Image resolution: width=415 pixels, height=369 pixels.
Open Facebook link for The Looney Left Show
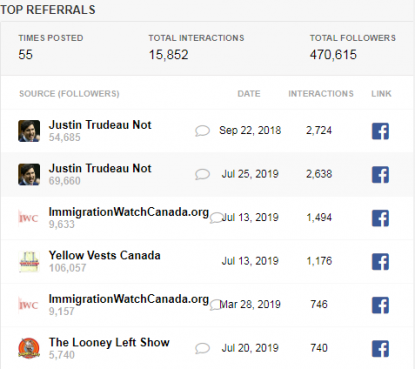point(380,349)
